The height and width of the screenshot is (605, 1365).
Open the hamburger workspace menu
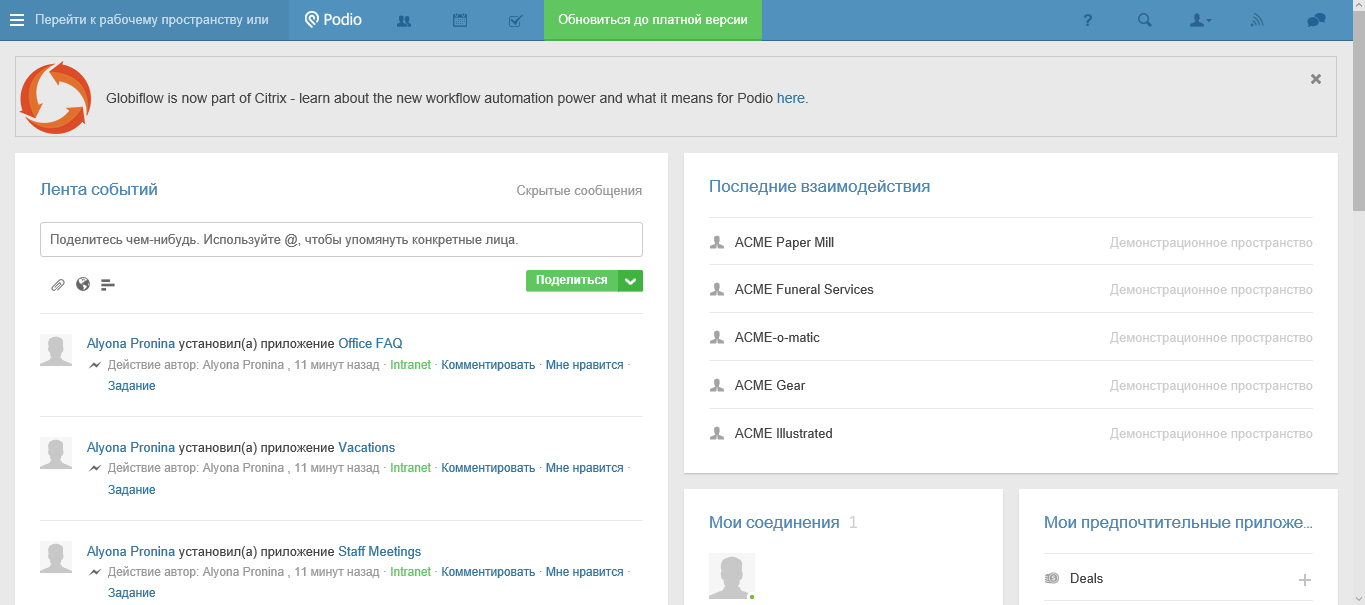coord(17,20)
